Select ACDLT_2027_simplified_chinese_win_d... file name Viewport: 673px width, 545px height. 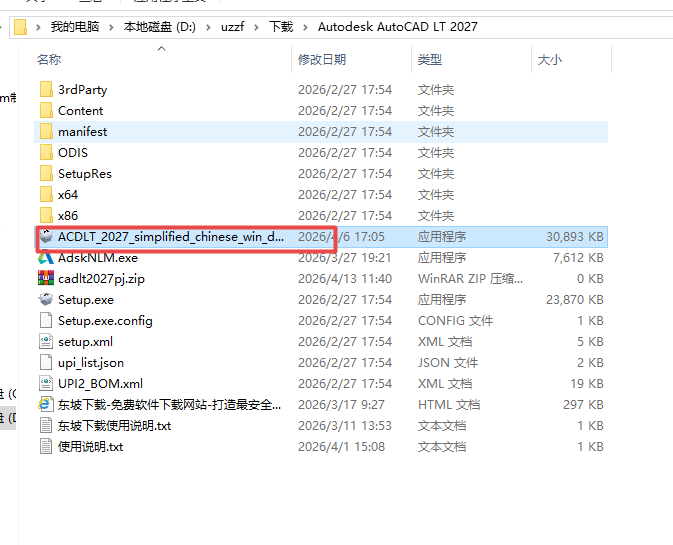tap(171, 237)
